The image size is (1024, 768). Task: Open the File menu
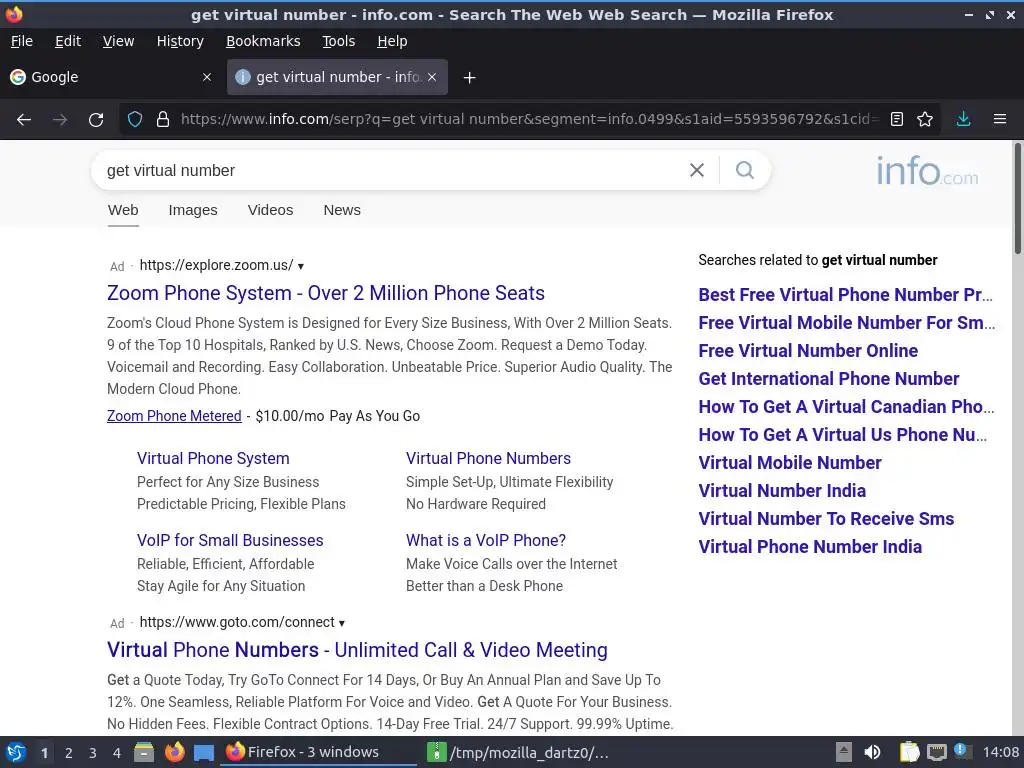(x=22, y=41)
